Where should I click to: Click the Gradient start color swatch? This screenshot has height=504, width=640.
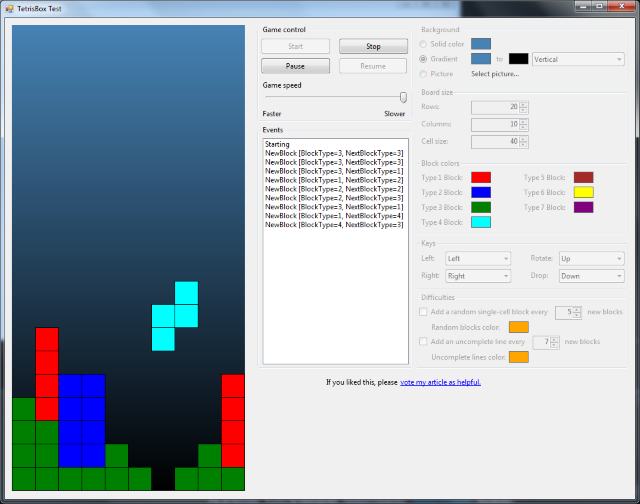click(x=481, y=59)
